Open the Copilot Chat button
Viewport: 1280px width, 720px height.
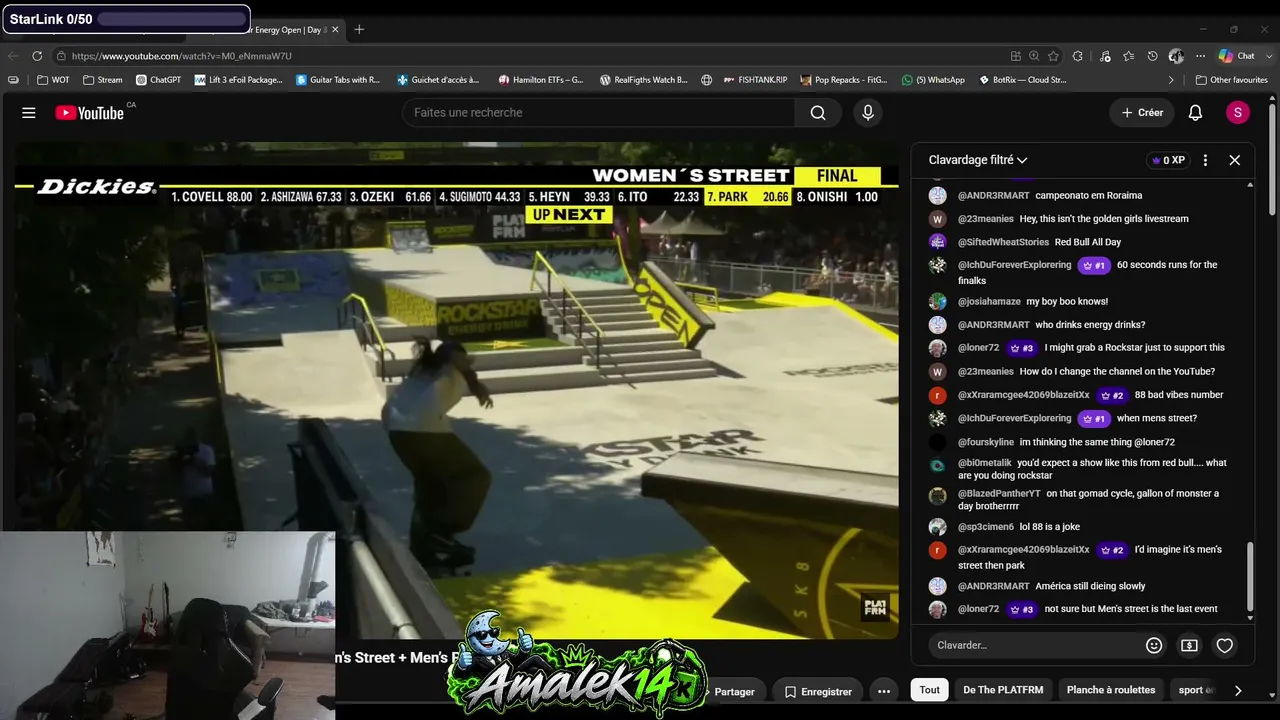pos(1237,56)
